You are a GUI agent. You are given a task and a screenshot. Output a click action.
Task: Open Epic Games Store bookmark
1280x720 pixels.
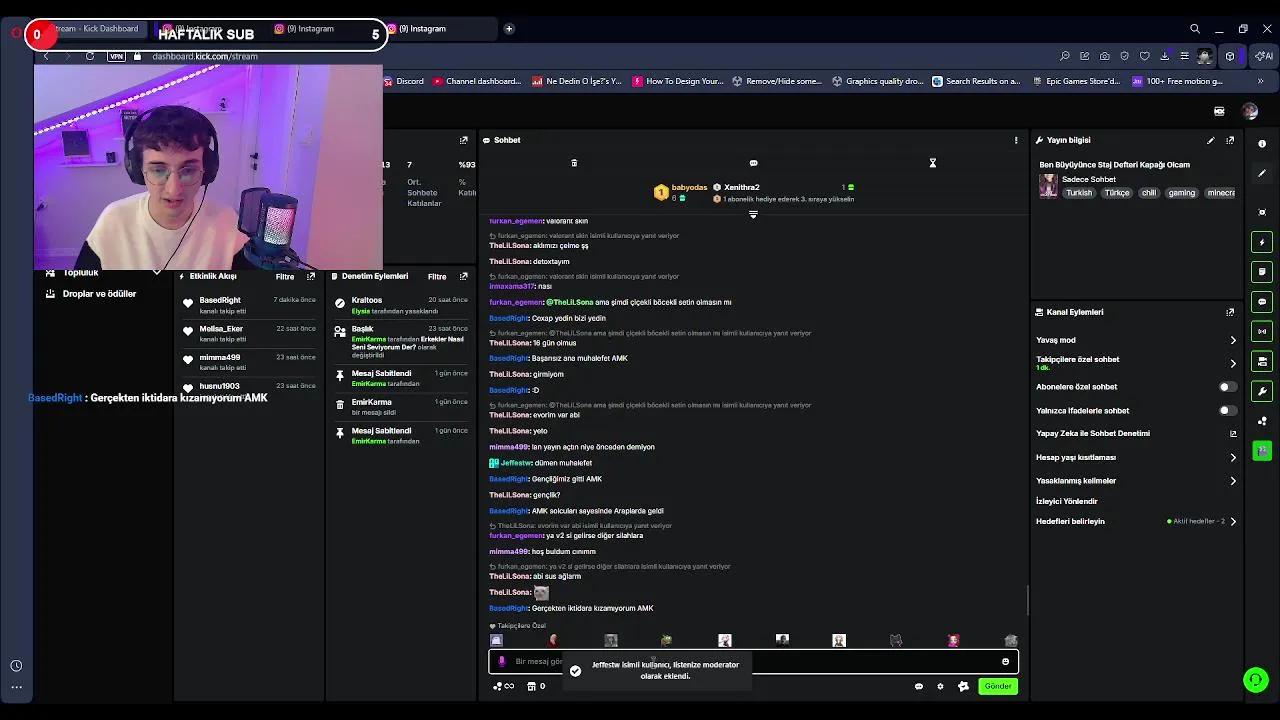point(1076,81)
